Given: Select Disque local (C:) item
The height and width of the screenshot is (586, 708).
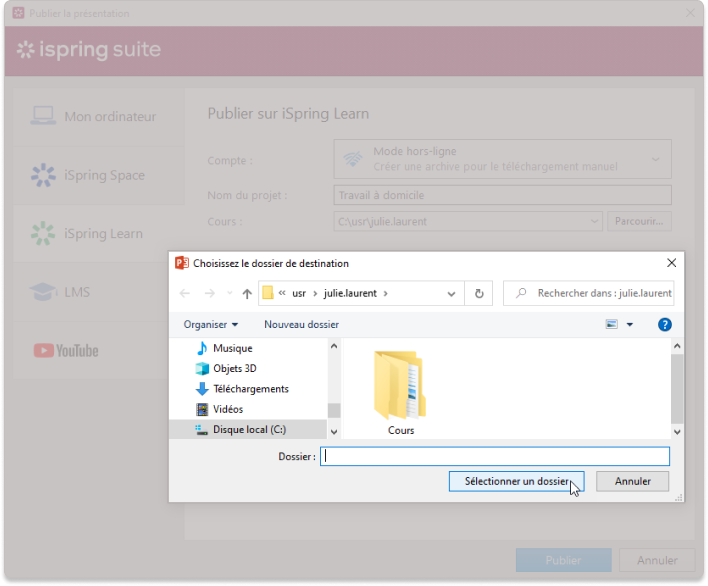Looking at the screenshot, I should click(x=248, y=429).
